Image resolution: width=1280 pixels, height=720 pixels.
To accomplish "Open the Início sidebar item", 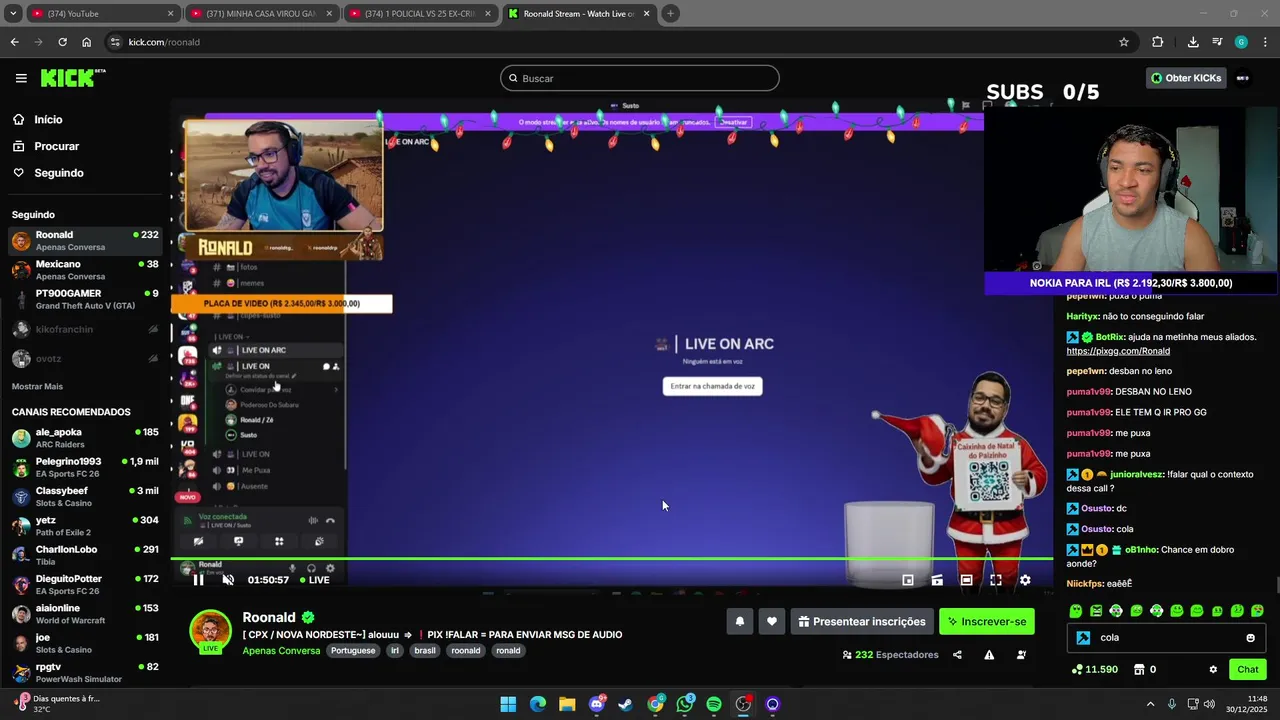I will tap(48, 119).
